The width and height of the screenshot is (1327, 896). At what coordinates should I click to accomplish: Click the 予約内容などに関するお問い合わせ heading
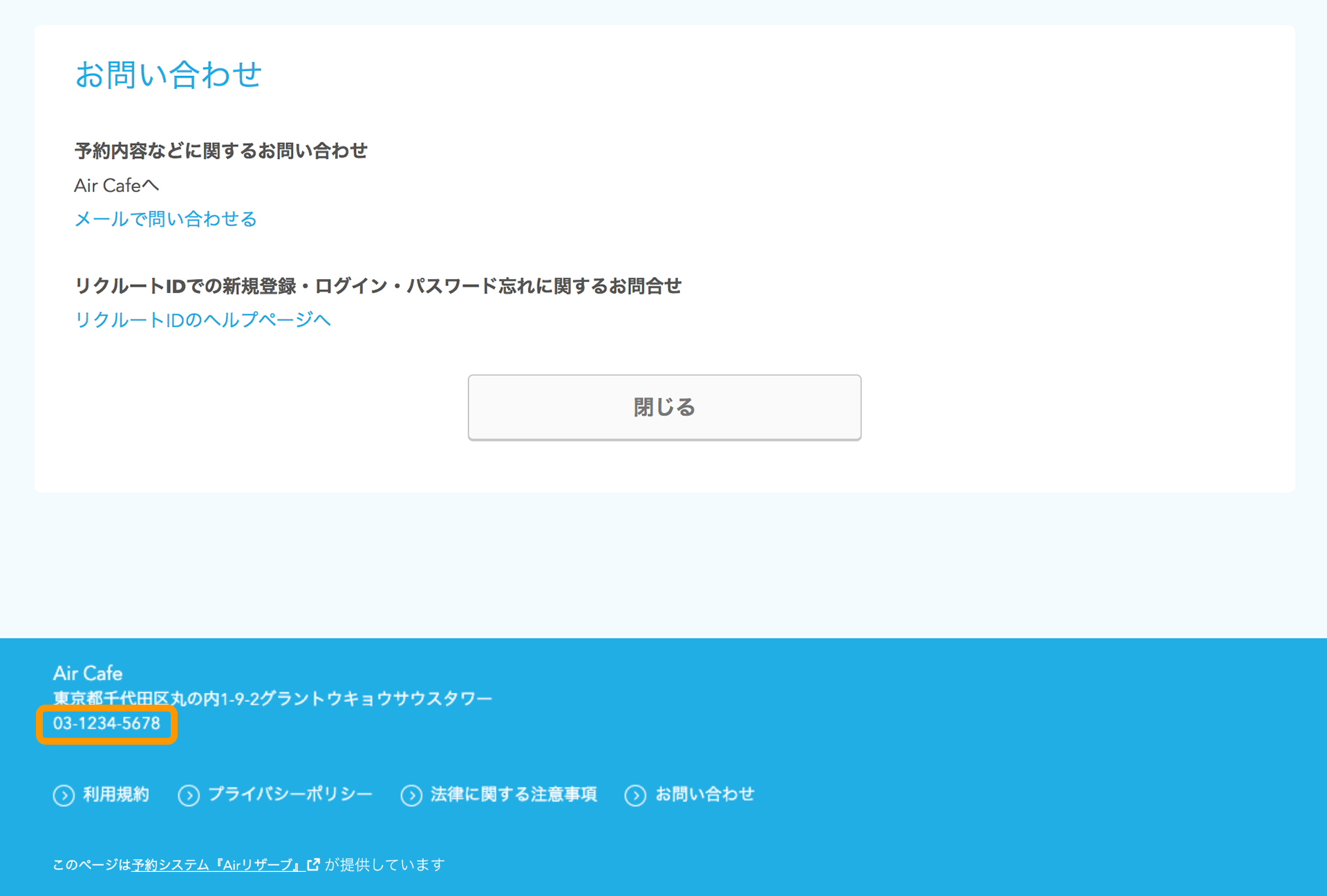pos(222,150)
